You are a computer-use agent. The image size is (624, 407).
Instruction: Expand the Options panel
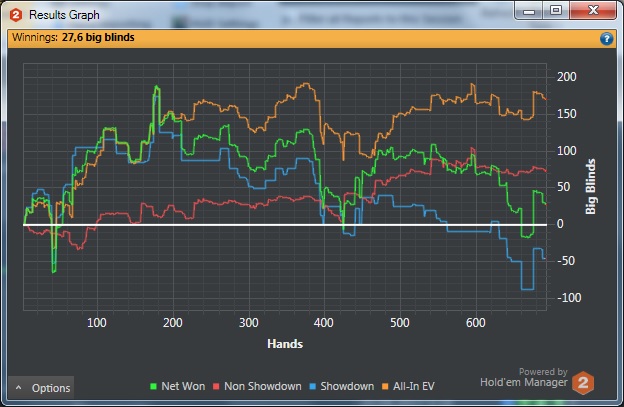41,388
